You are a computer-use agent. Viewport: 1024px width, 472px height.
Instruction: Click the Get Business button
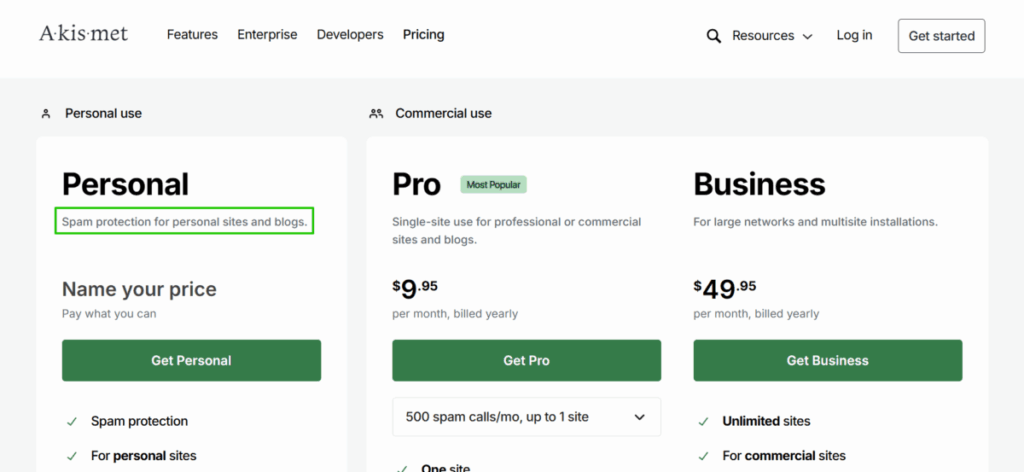(827, 361)
